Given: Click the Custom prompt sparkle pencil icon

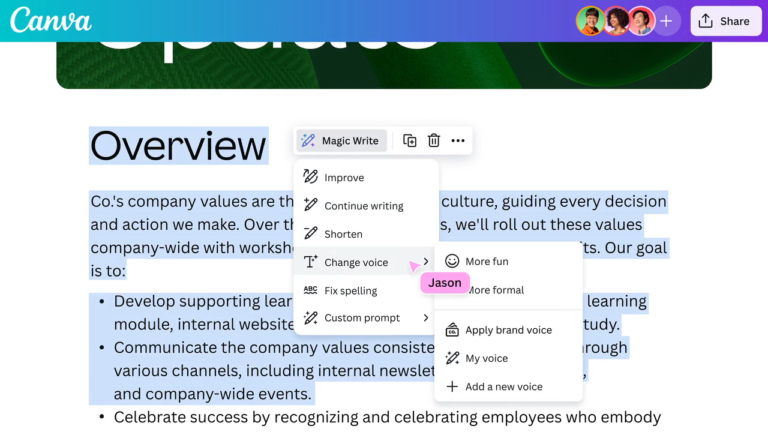Looking at the screenshot, I should click(x=310, y=318).
